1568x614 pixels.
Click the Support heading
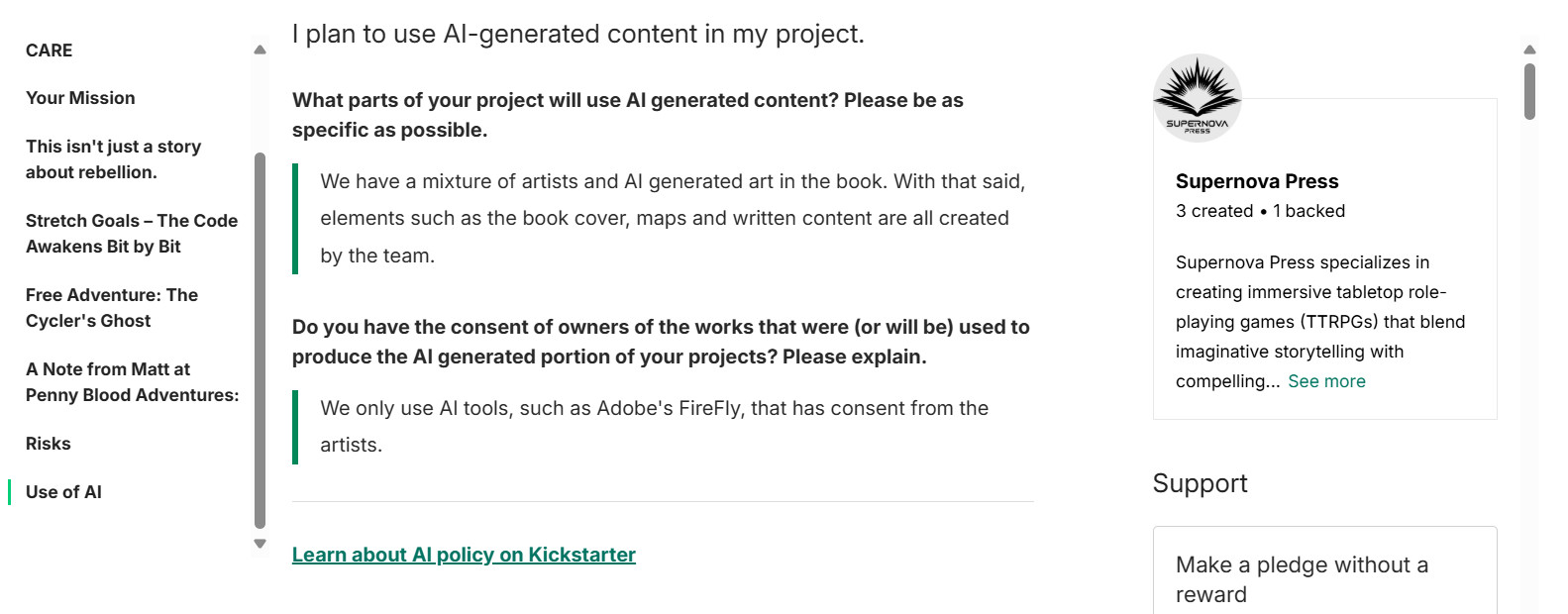tap(1200, 483)
